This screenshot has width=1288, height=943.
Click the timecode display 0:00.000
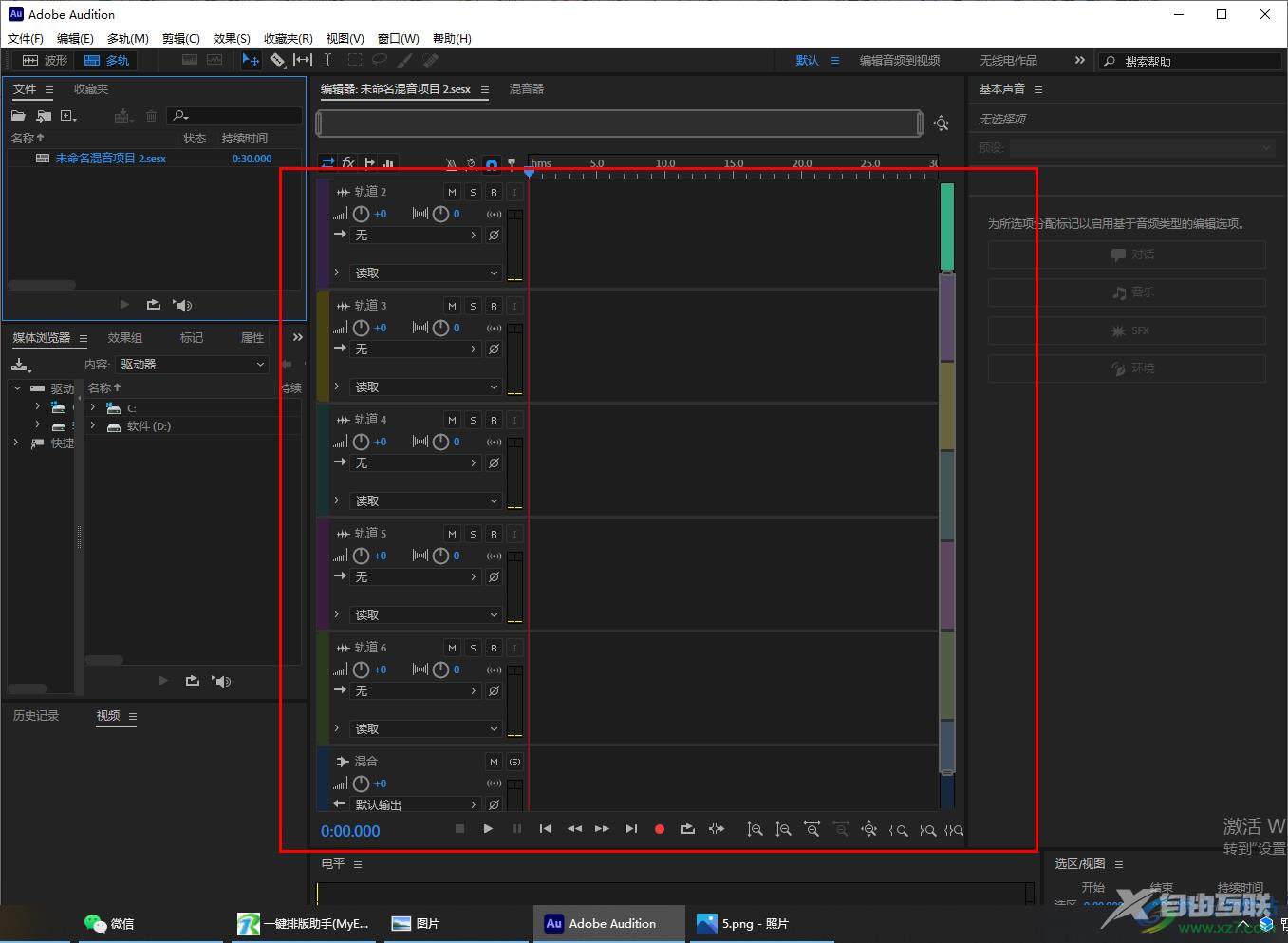coord(350,831)
